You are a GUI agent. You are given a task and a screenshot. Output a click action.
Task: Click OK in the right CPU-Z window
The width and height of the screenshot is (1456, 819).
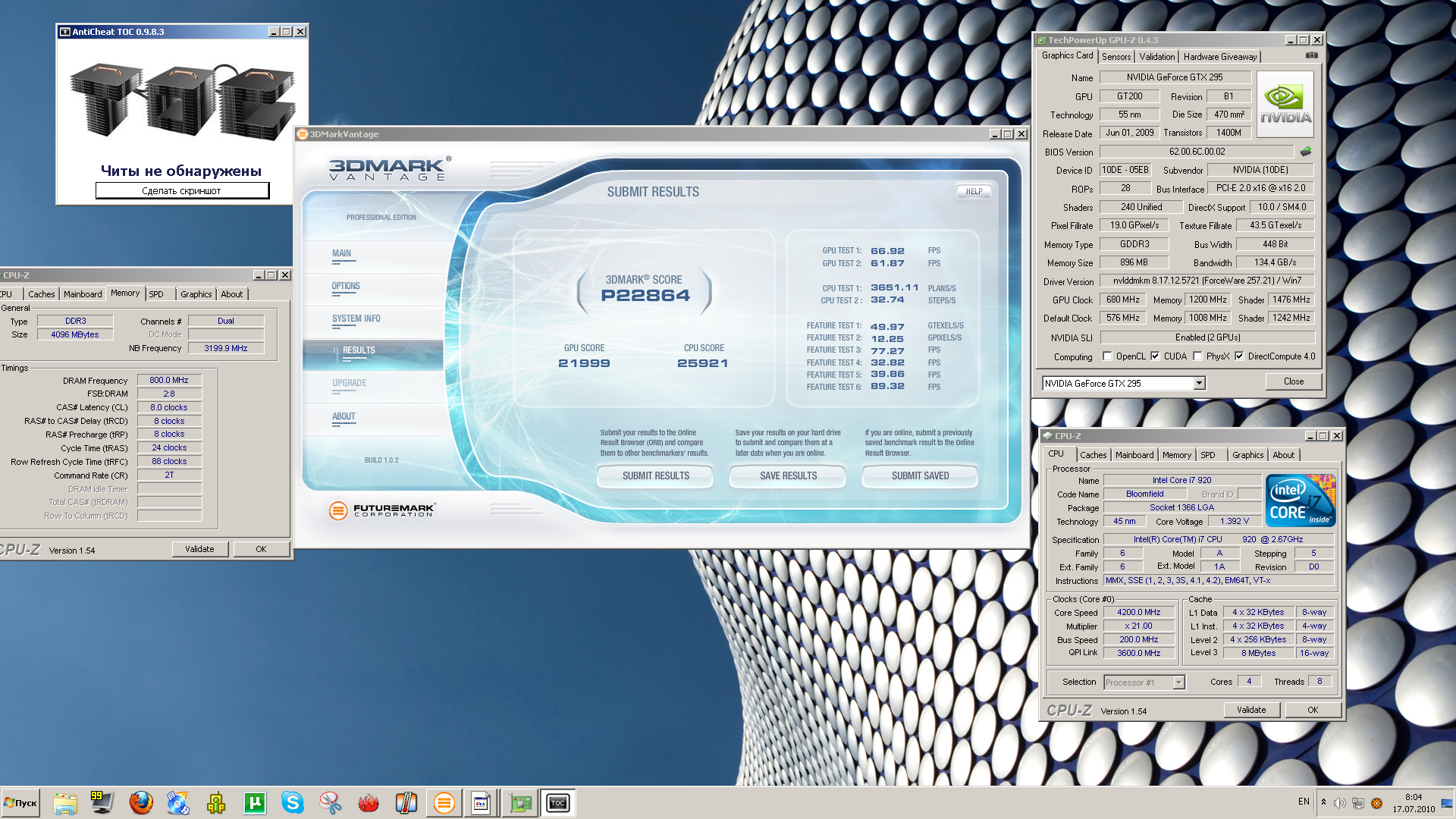1313,711
